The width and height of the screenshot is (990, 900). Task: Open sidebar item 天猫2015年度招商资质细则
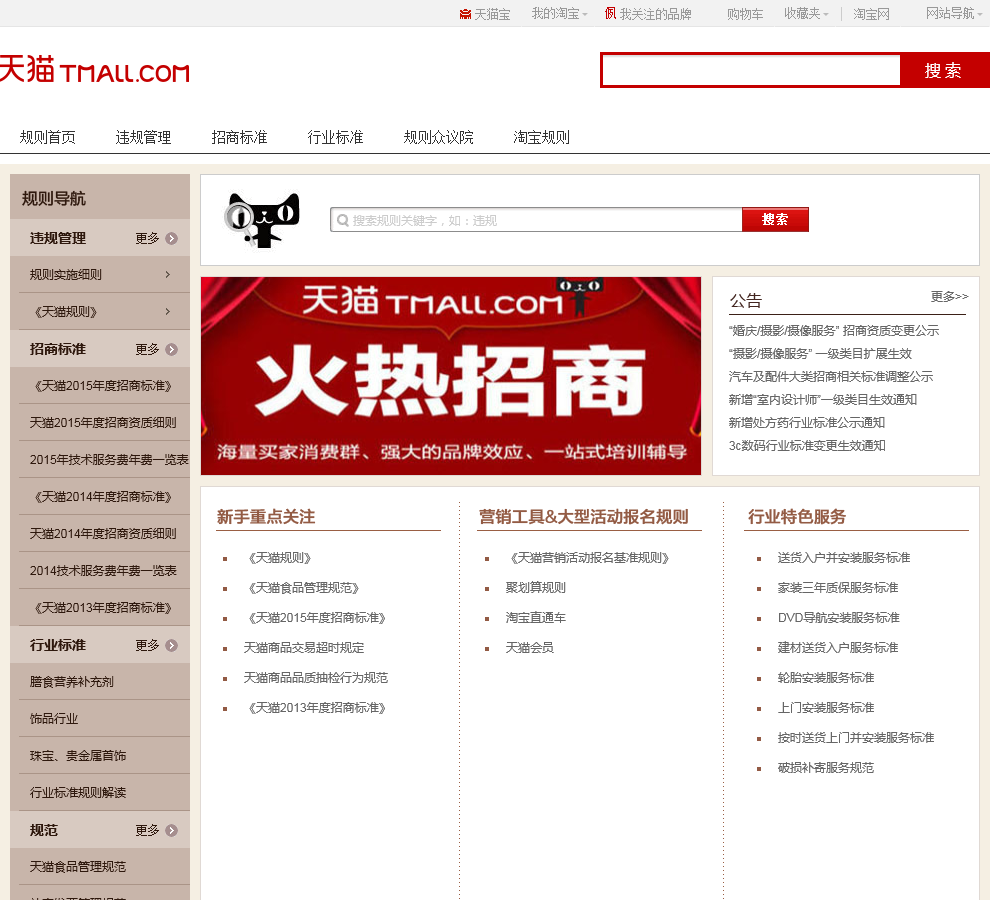click(x=102, y=423)
